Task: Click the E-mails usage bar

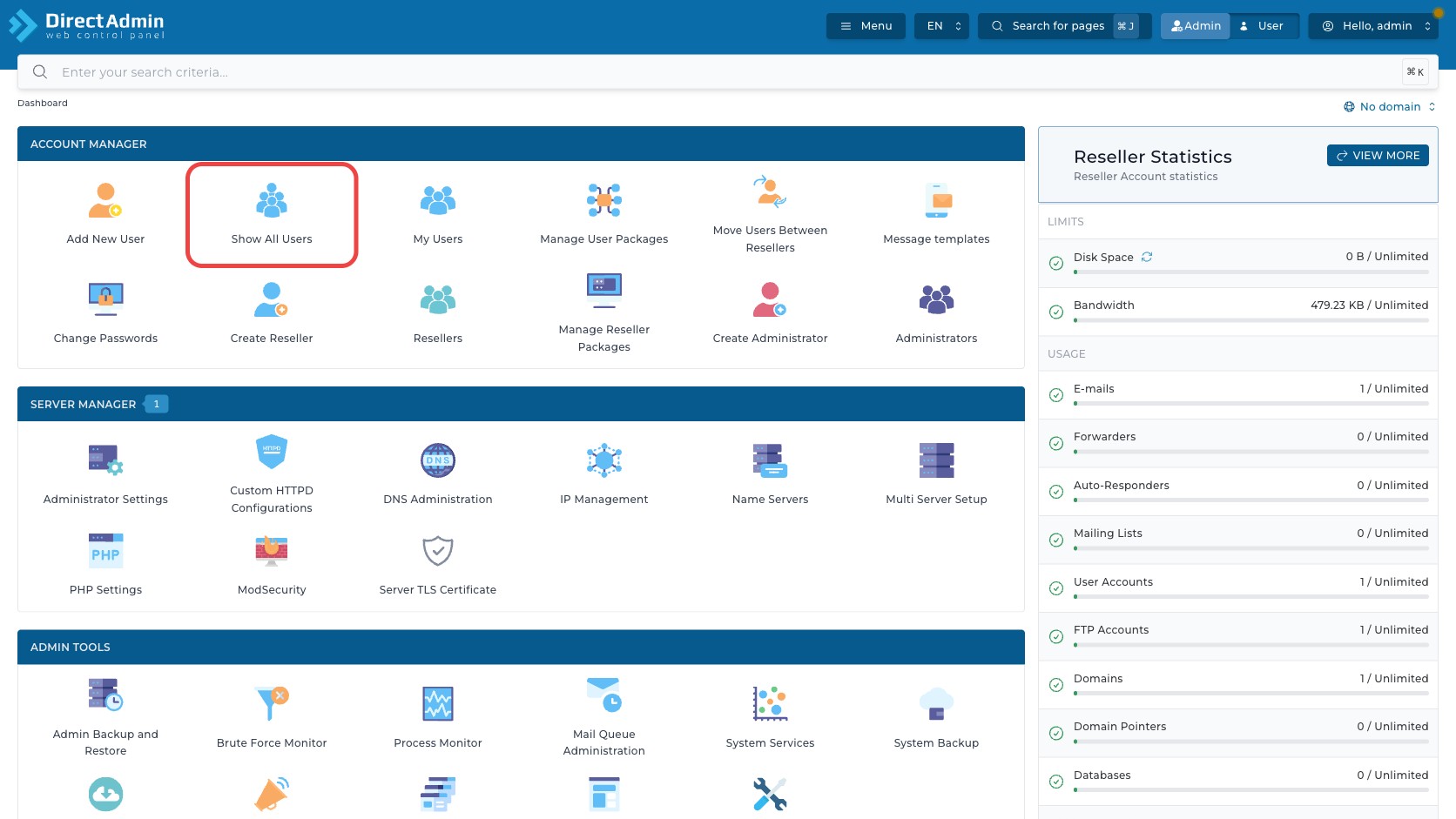Action: [1251, 404]
